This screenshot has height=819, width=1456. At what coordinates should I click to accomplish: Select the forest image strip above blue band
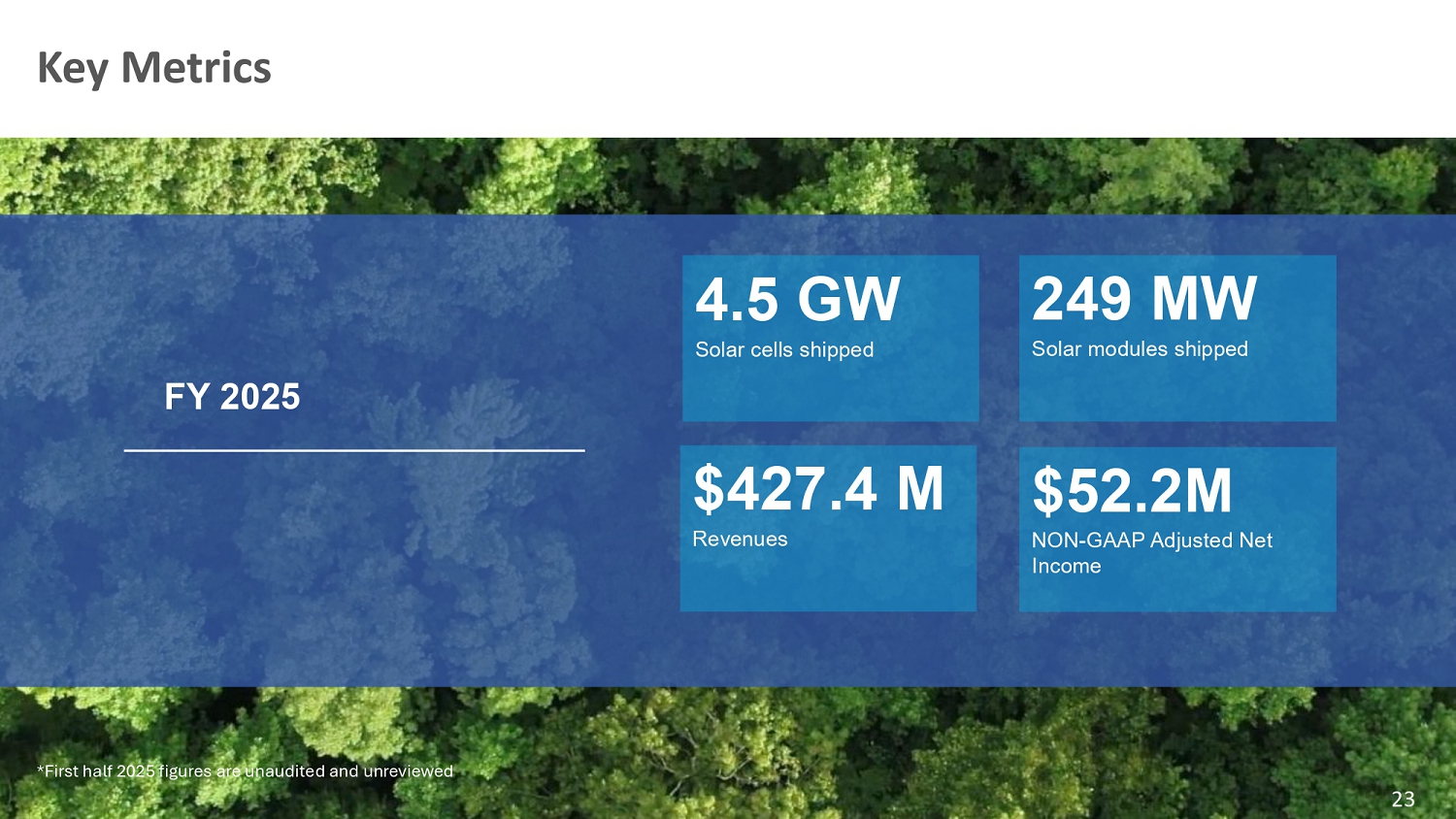pyautogui.click(x=728, y=175)
